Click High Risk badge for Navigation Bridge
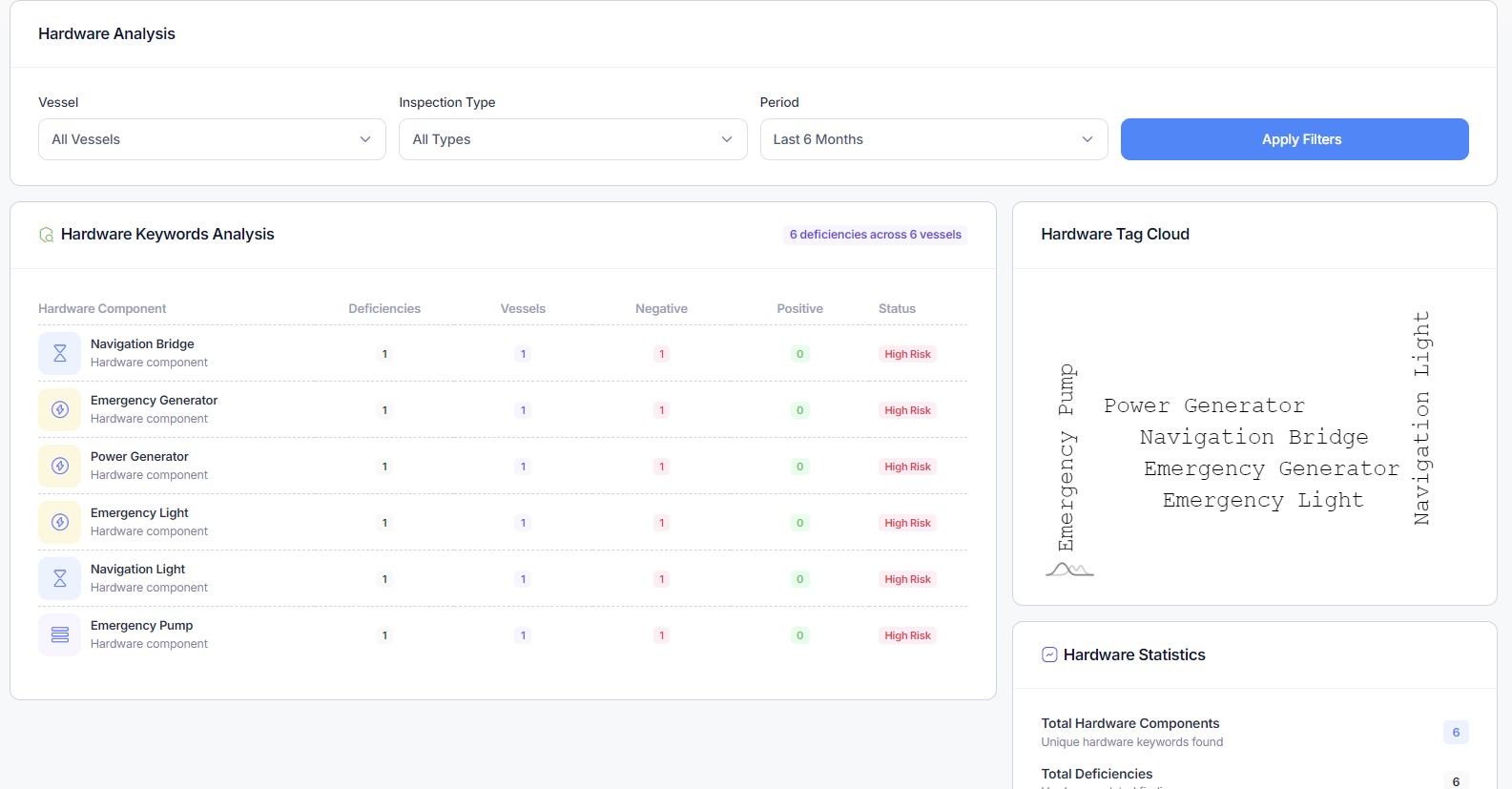 coord(907,354)
